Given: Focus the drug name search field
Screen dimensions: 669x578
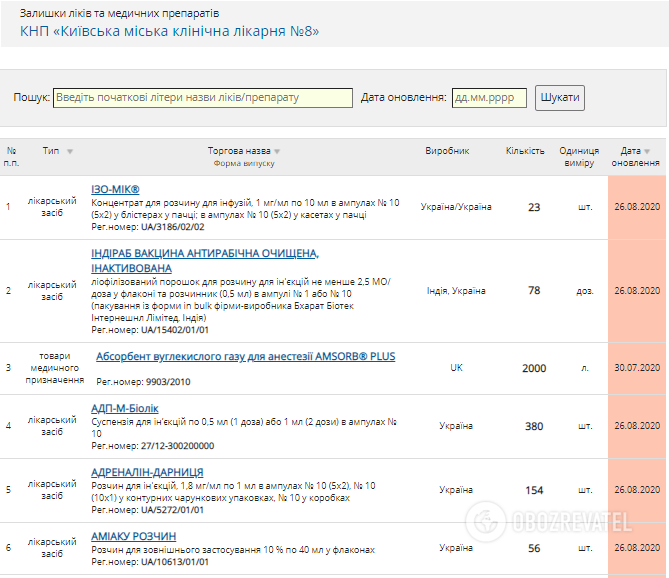Looking at the screenshot, I should (x=203, y=98).
